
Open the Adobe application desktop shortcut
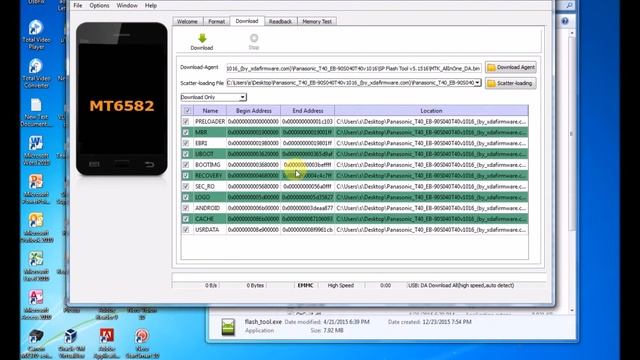(x=107, y=344)
